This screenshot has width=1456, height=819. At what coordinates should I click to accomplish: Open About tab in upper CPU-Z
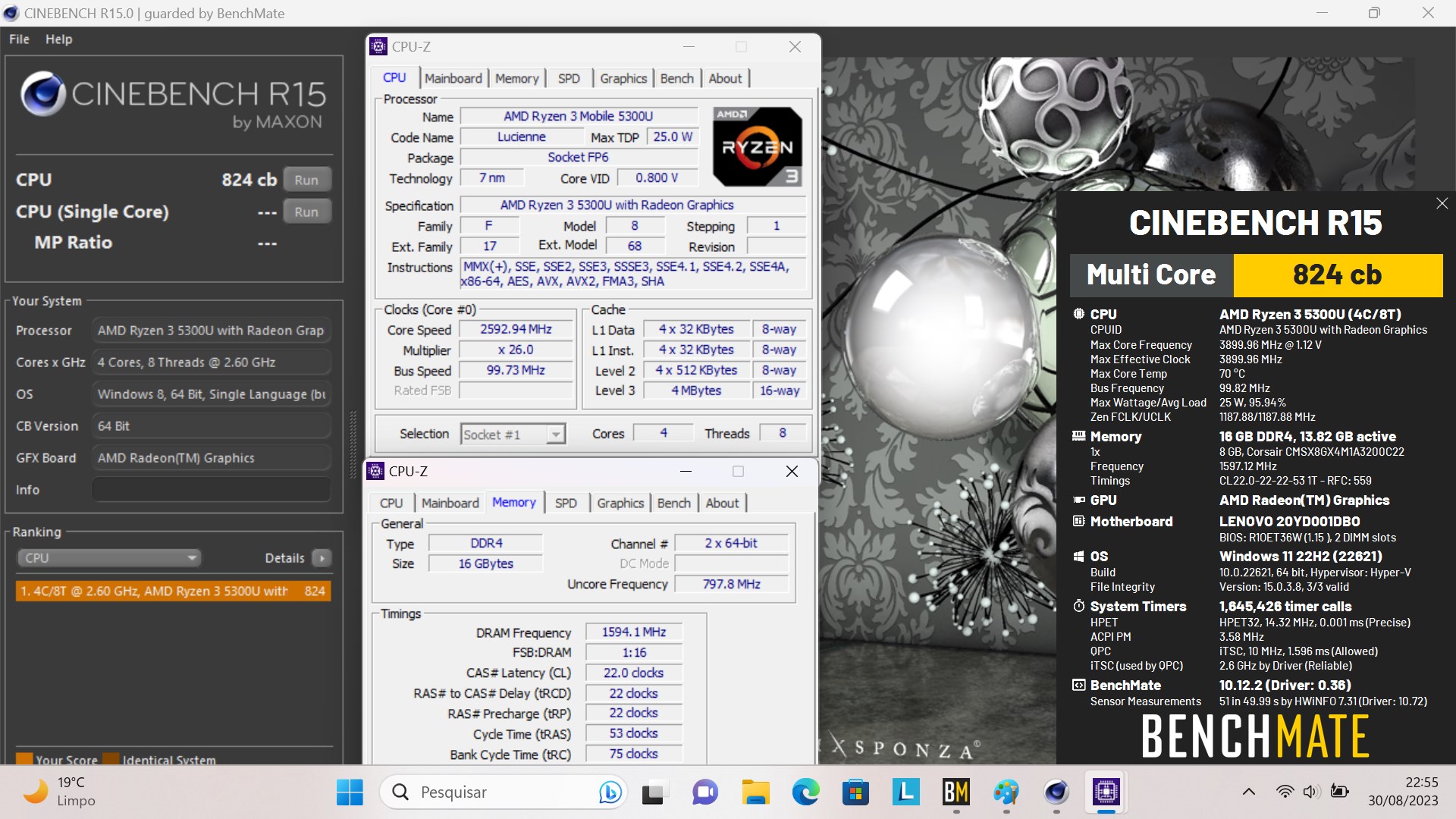coord(725,78)
